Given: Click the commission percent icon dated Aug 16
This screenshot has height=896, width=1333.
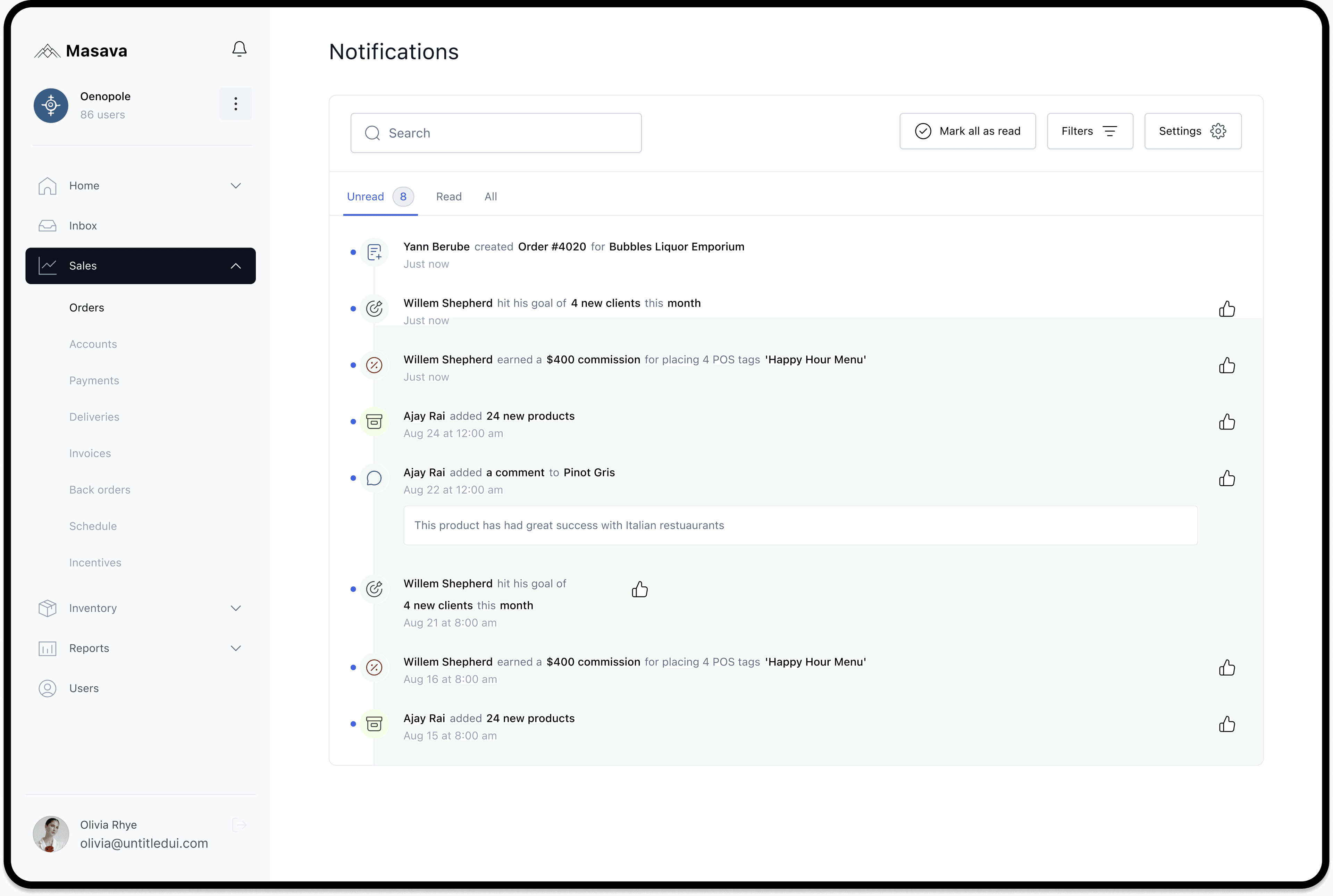Looking at the screenshot, I should tap(374, 667).
